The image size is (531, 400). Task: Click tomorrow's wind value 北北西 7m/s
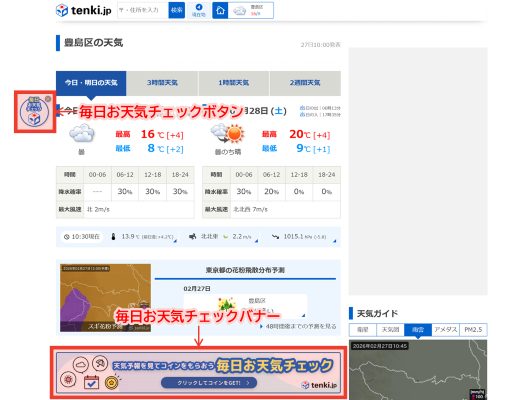250,210
